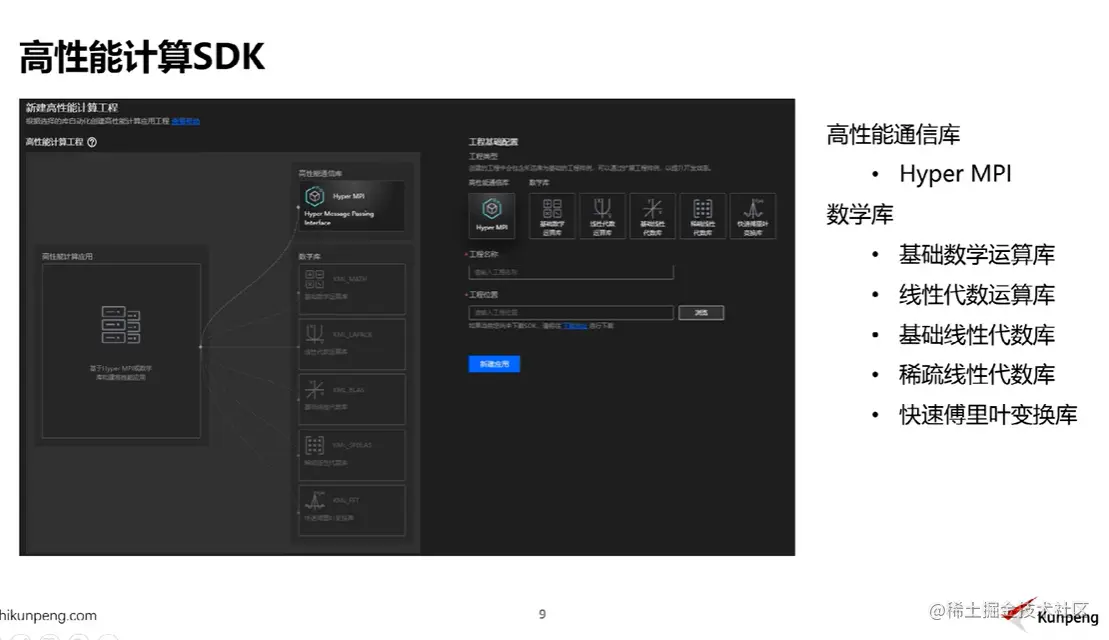Click the 新建高性能计算工程 heading

[x=71, y=107]
